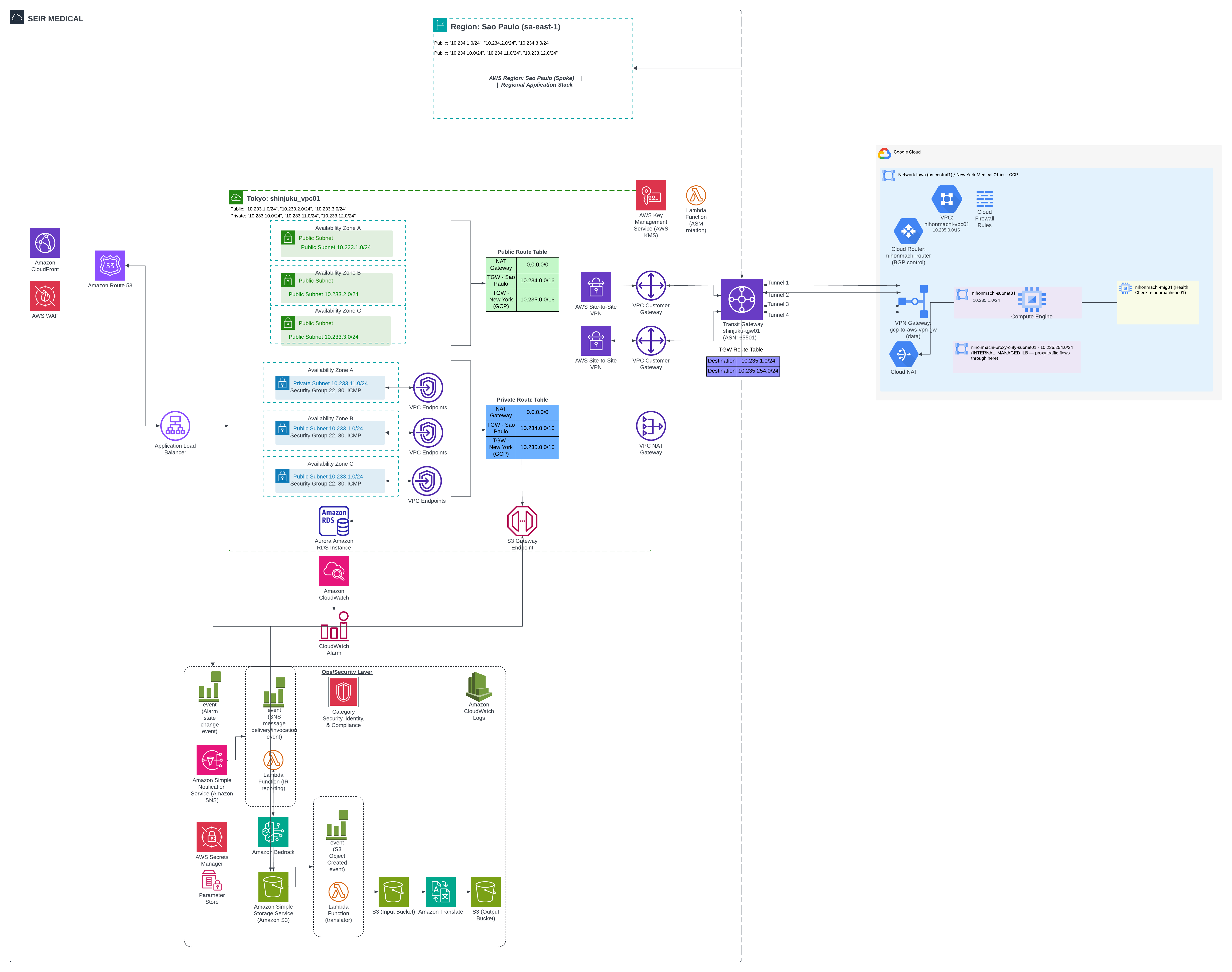
Task: Click the Private Route Table heading
Action: tap(522, 400)
